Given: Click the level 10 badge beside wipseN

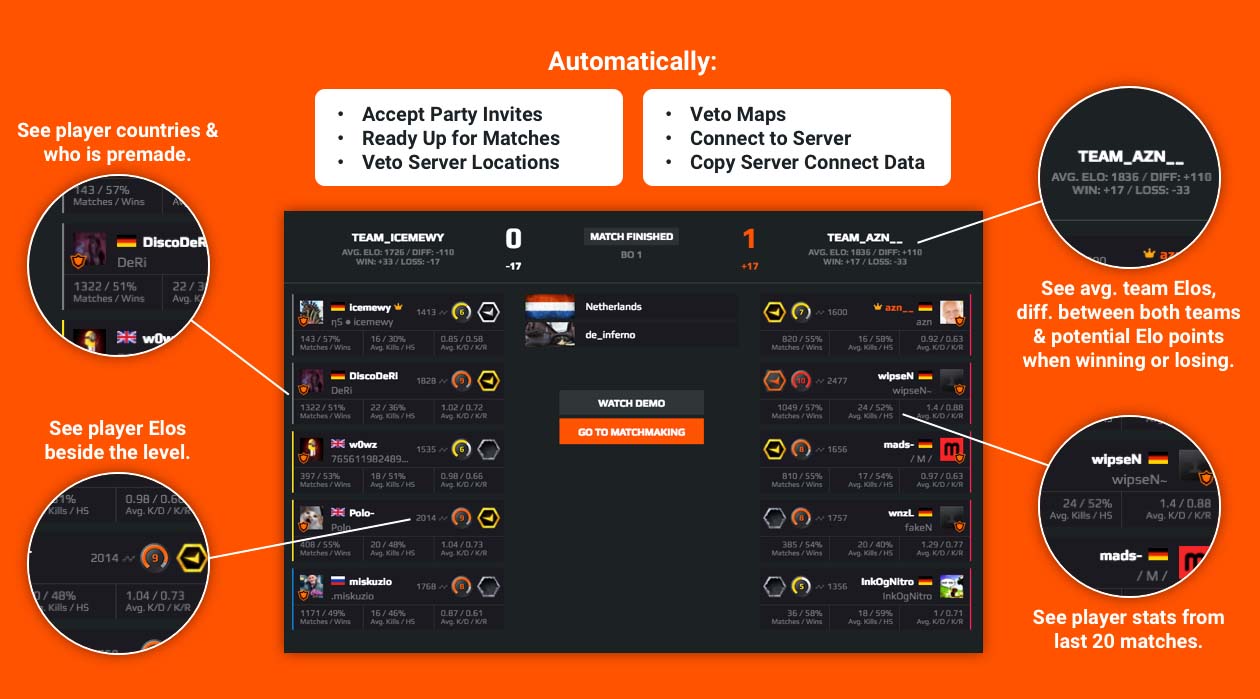Looking at the screenshot, I should tap(802, 380).
